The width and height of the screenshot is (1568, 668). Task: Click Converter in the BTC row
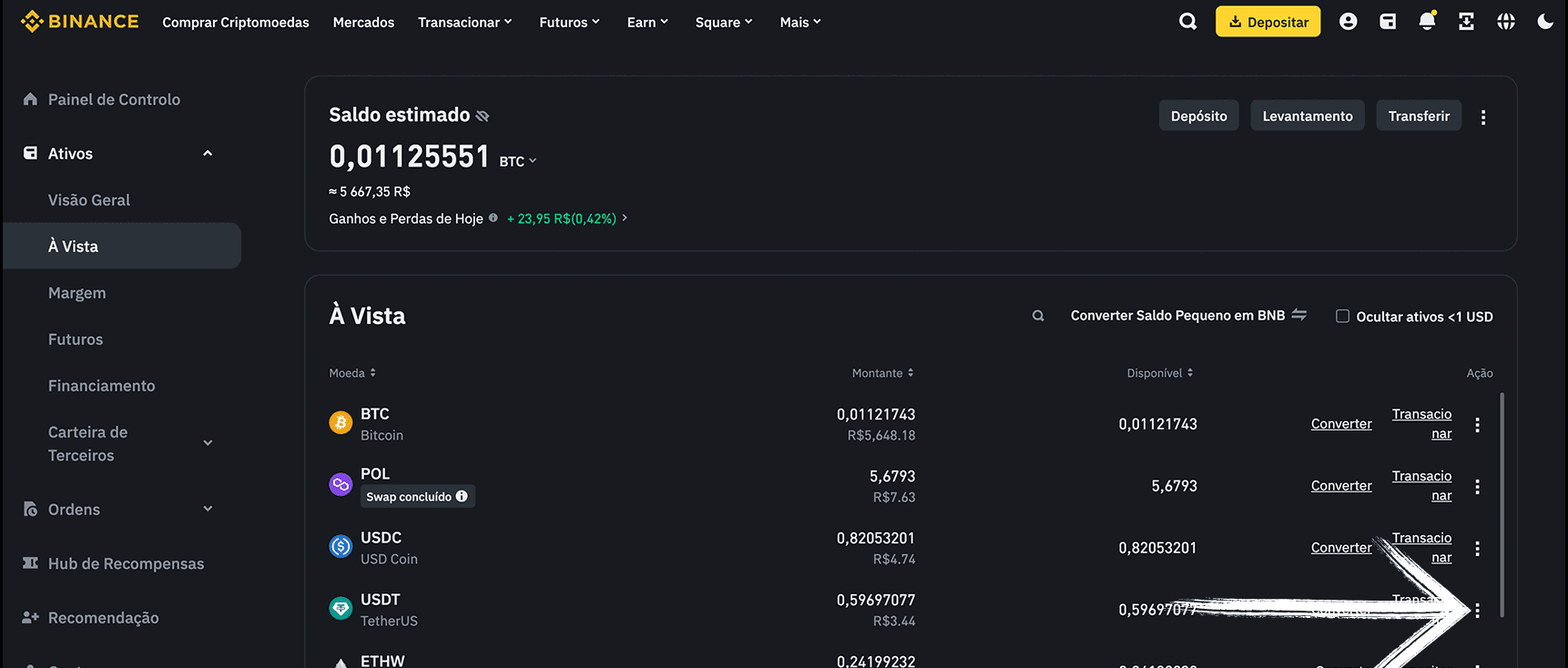[1341, 424]
